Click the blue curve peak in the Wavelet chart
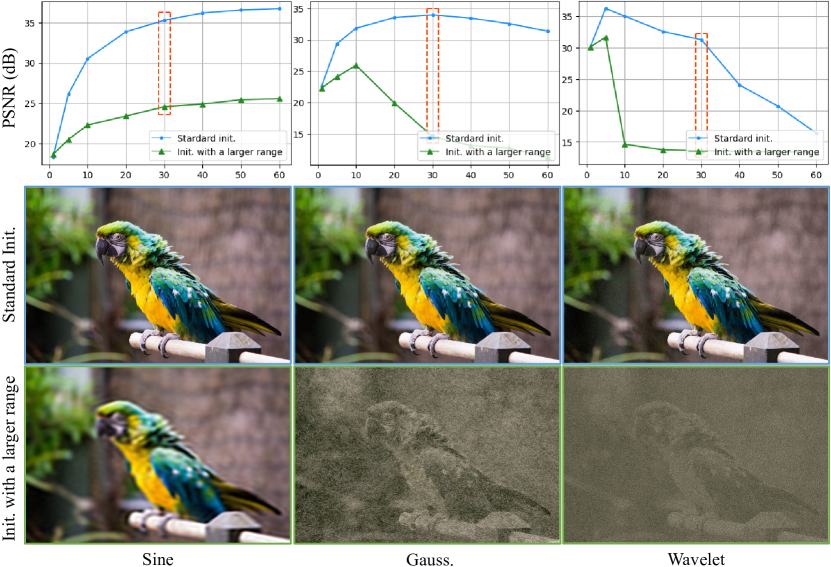 (x=606, y=8)
